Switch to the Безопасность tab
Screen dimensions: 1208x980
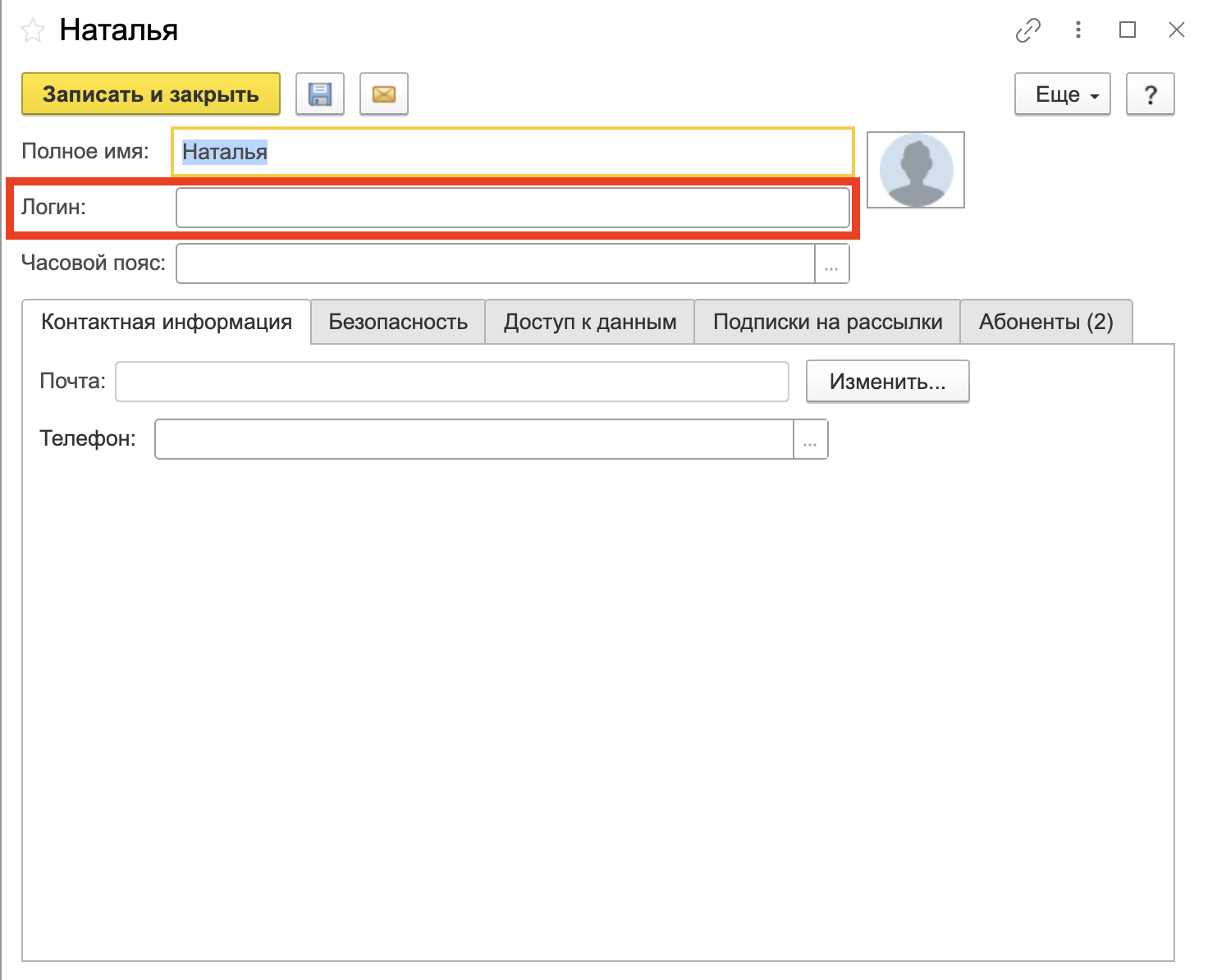click(x=398, y=322)
